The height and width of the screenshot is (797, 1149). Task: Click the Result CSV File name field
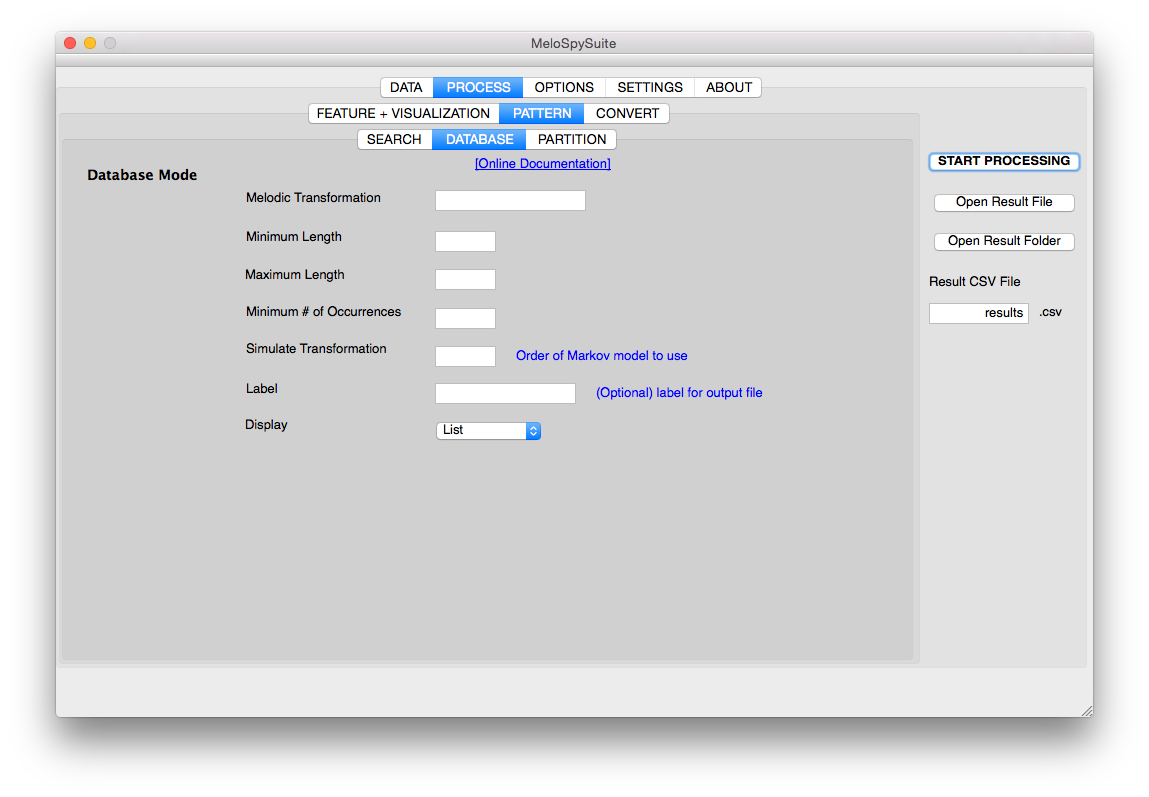tap(979, 313)
